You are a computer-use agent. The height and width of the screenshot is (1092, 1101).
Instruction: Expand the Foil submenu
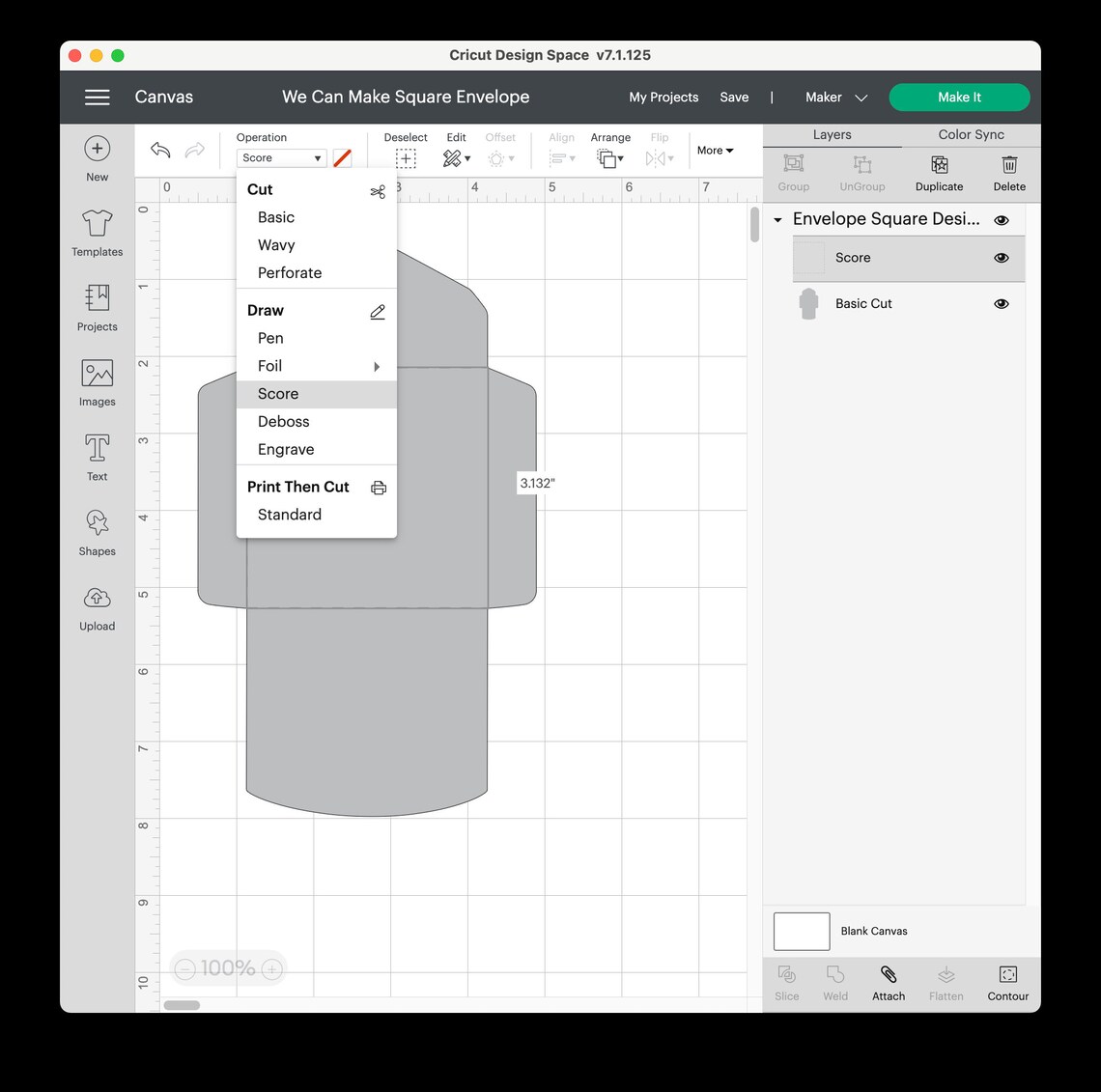[377, 366]
